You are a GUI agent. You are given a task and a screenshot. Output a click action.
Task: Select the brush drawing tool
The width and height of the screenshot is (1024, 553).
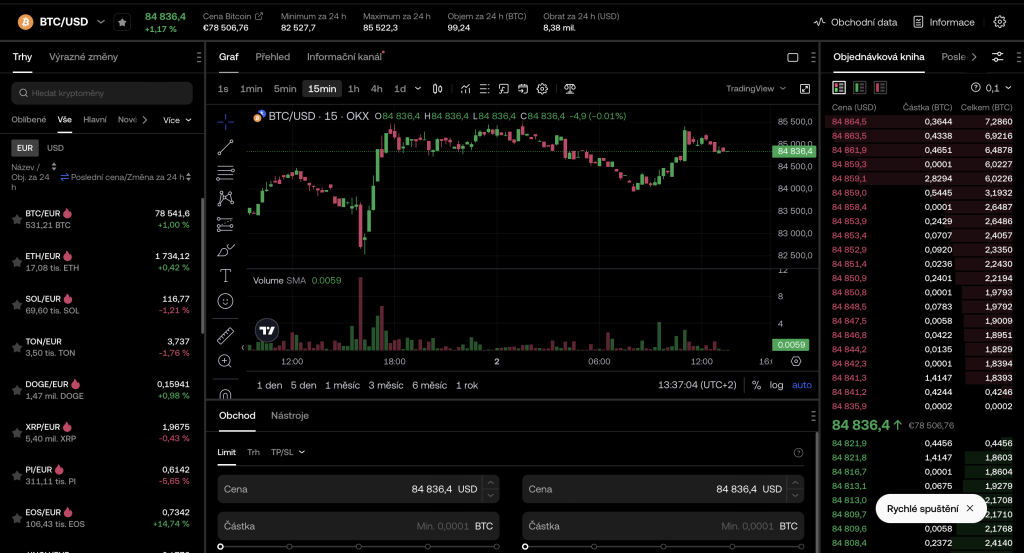(225, 250)
